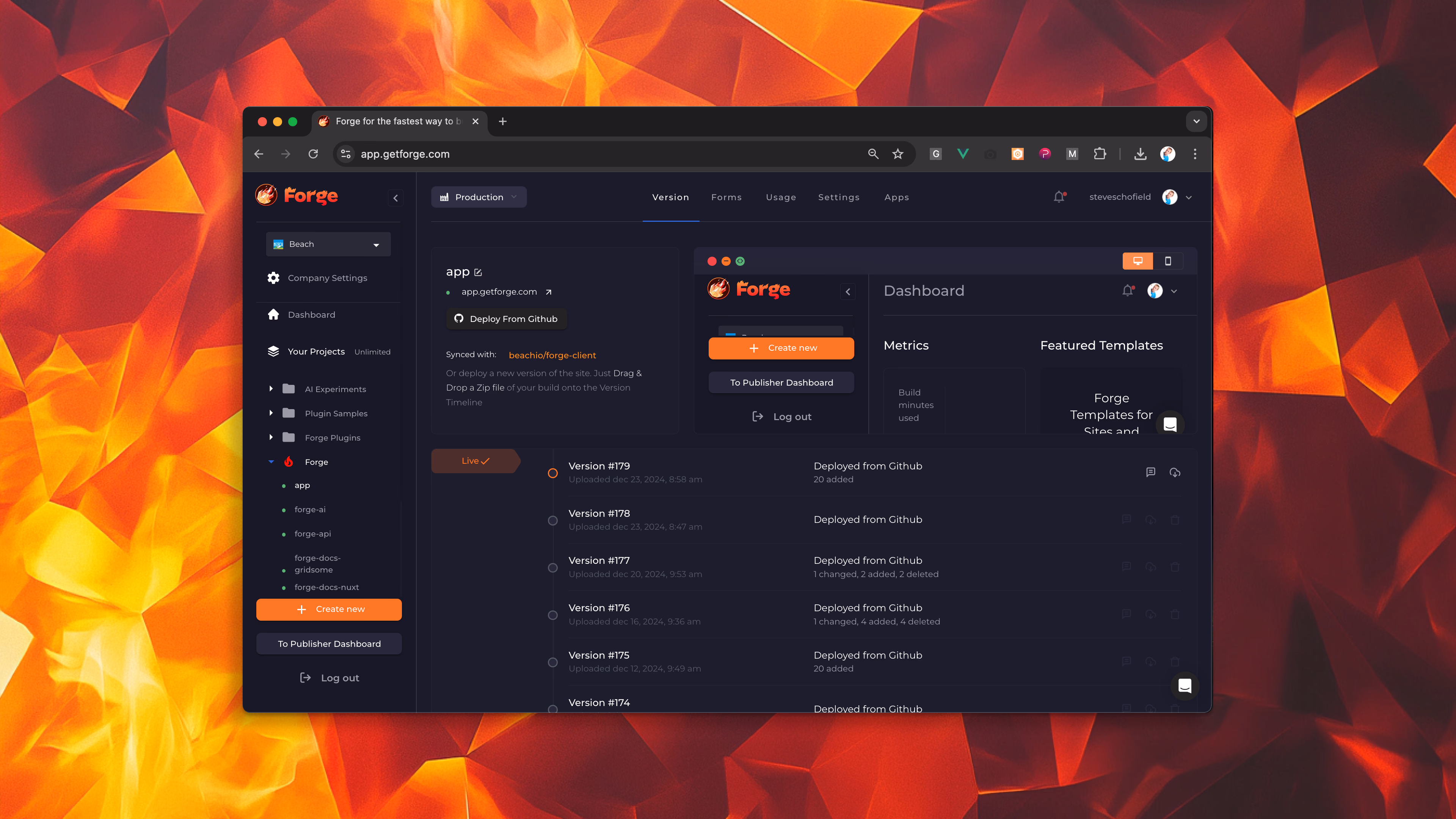Click site info icon in address bar
Viewport: 1456px width, 819px height.
[346, 154]
